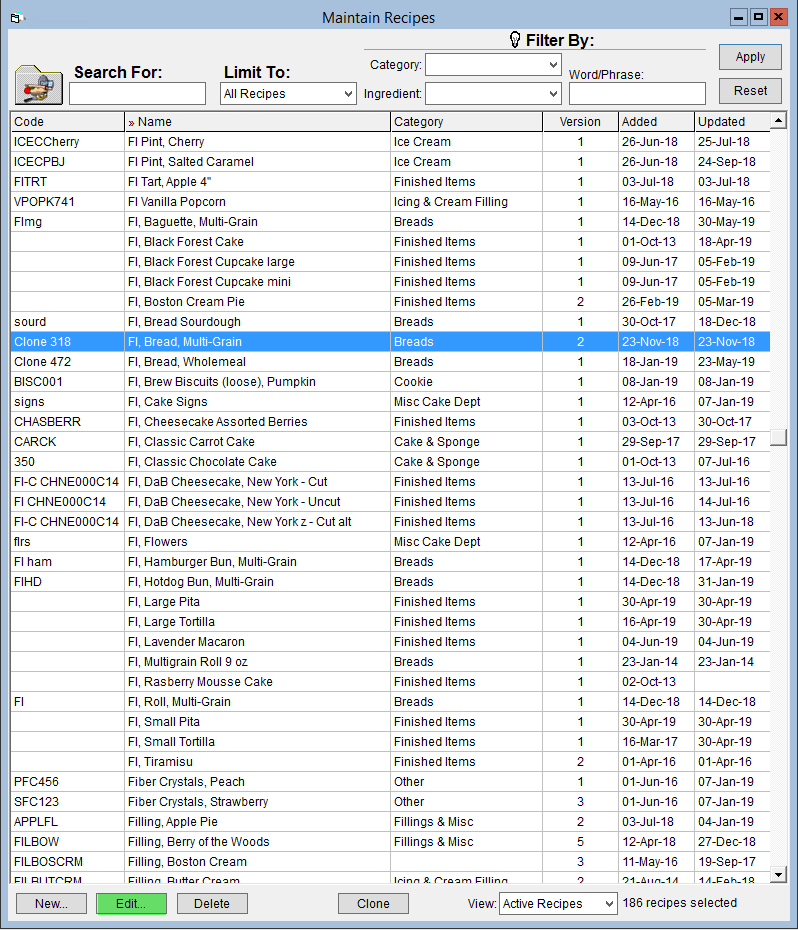Click the recipe folder icon beside Search For
The width and height of the screenshot is (798, 930).
(39, 85)
